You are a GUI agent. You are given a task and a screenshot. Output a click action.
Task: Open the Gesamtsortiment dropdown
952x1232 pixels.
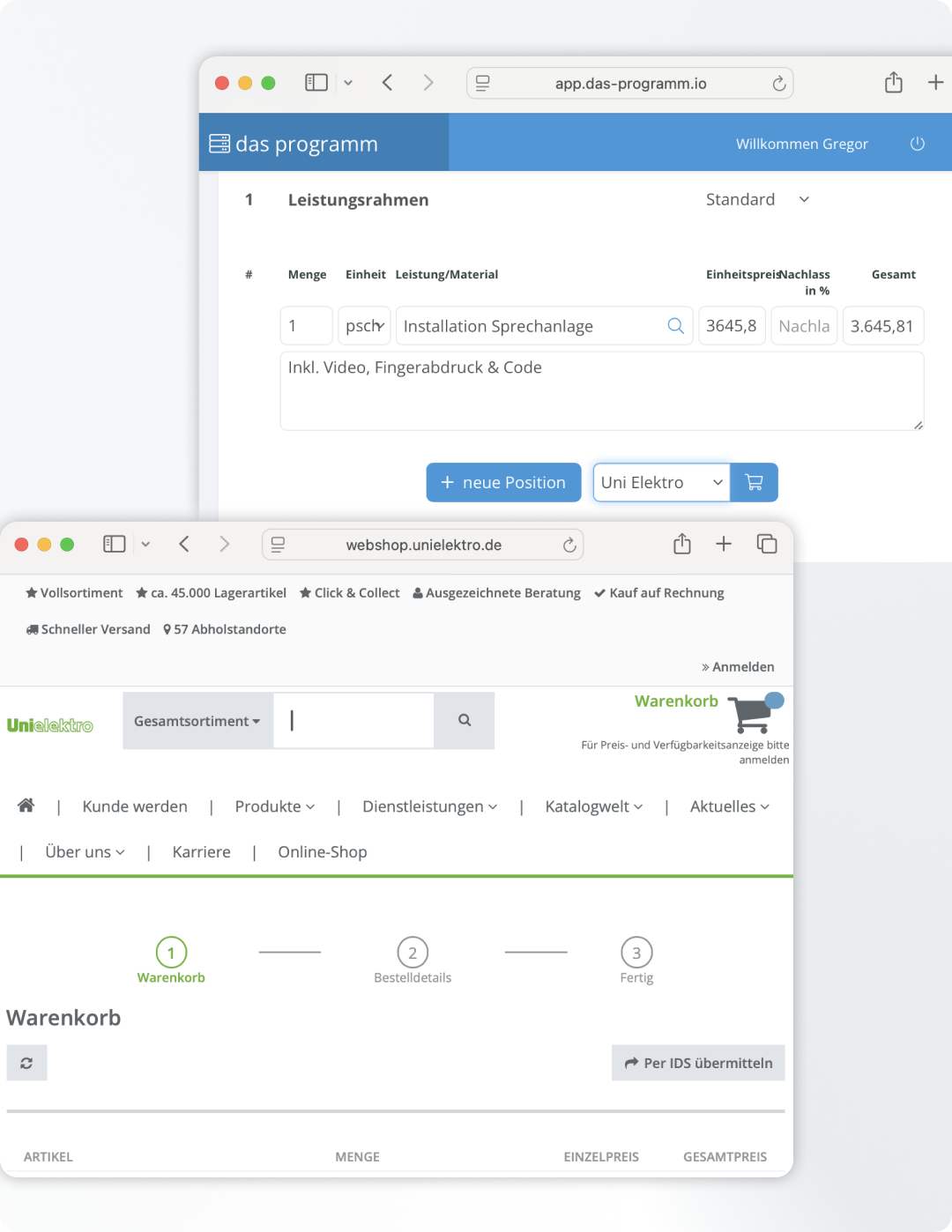click(x=197, y=721)
